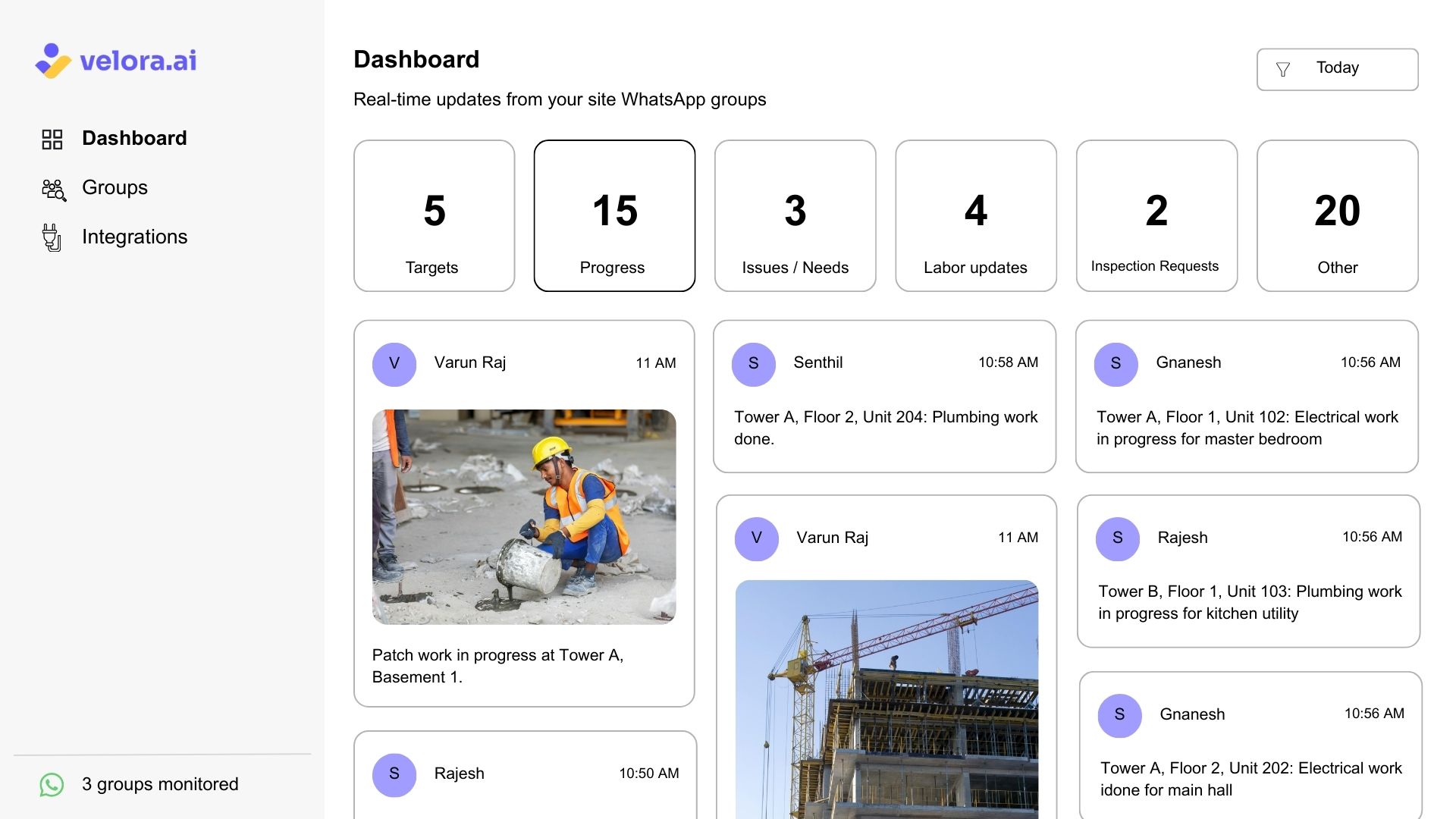Viewport: 1456px width, 819px height.
Task: Click the WhatsApp icon near groups monitored
Action: point(51,784)
